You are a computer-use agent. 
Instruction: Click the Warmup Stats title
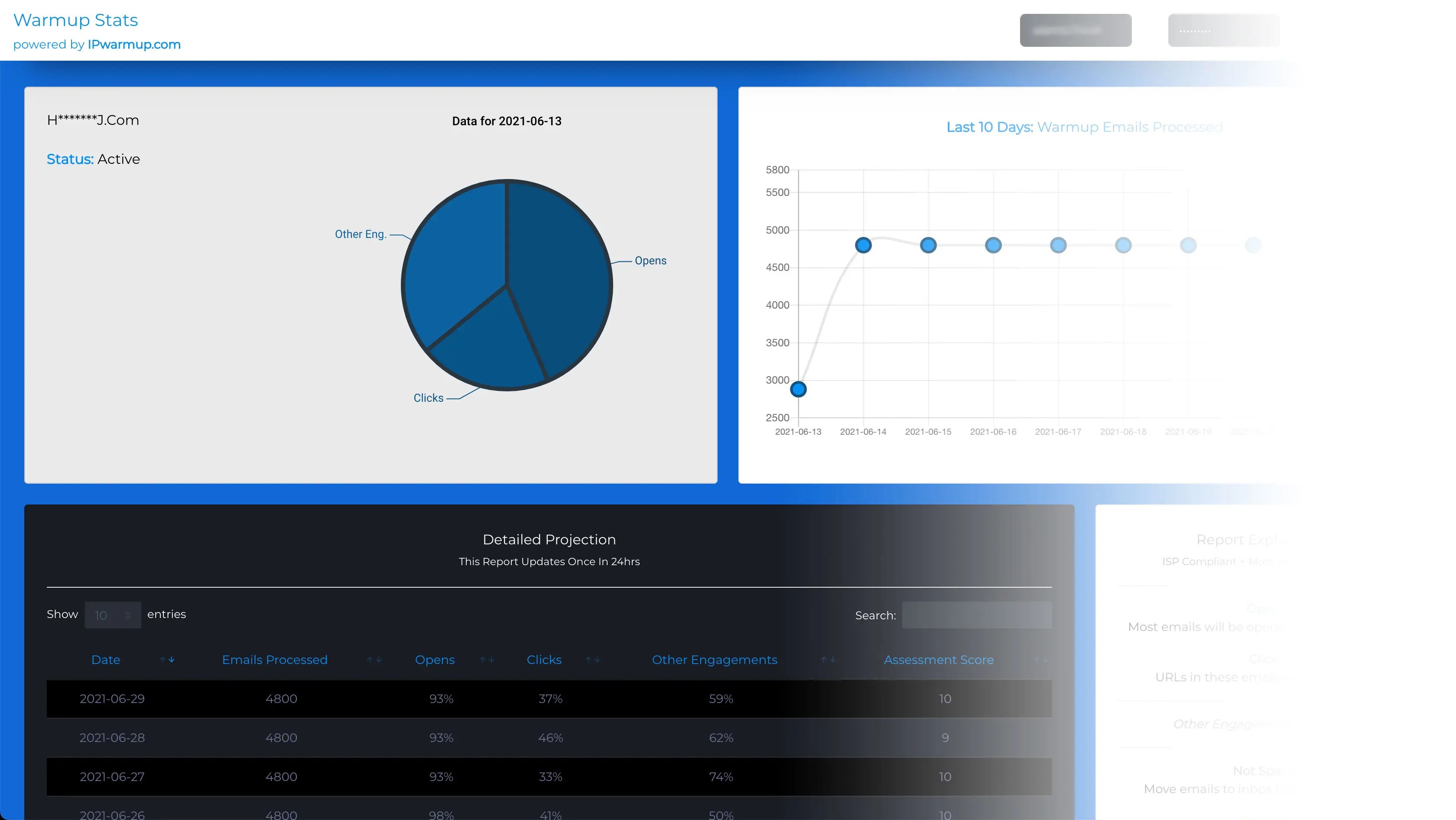[75, 20]
